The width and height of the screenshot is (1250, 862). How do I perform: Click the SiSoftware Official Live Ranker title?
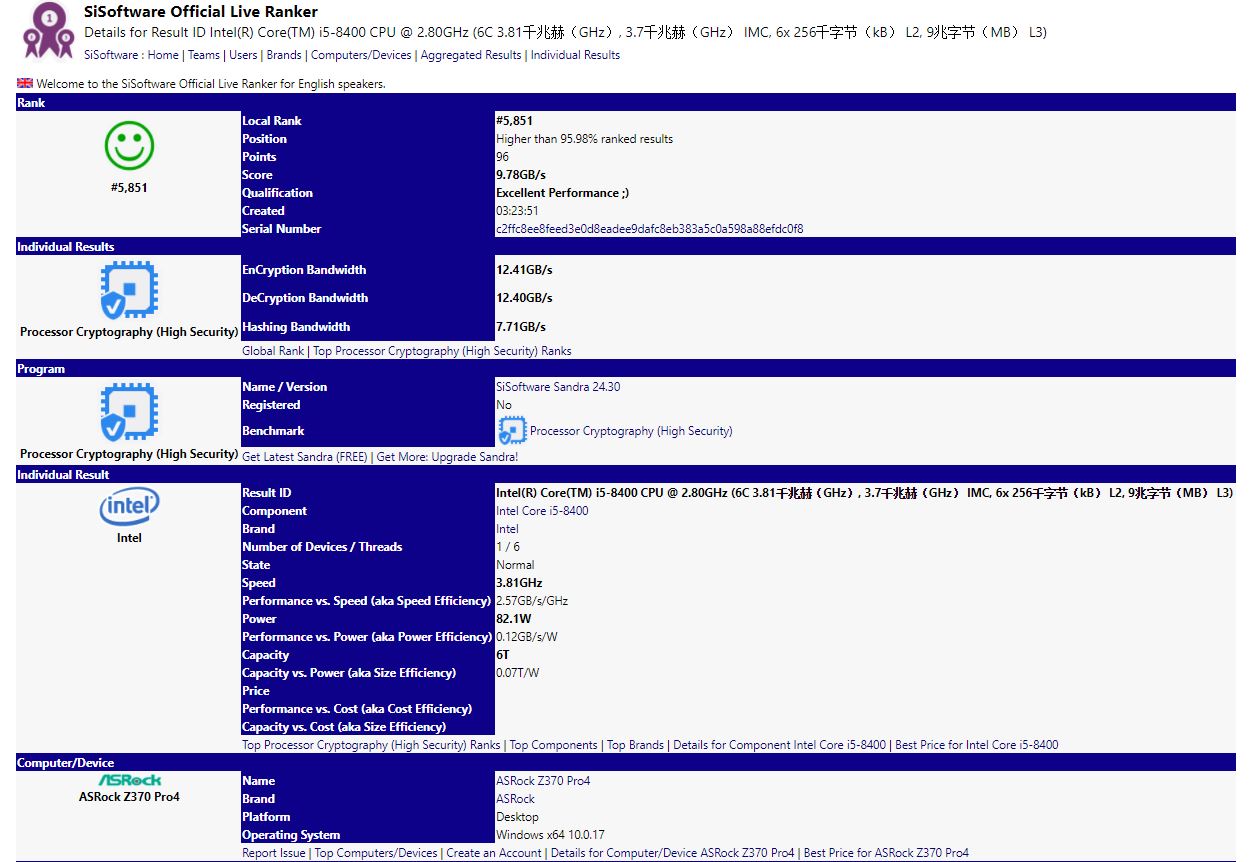[201, 12]
